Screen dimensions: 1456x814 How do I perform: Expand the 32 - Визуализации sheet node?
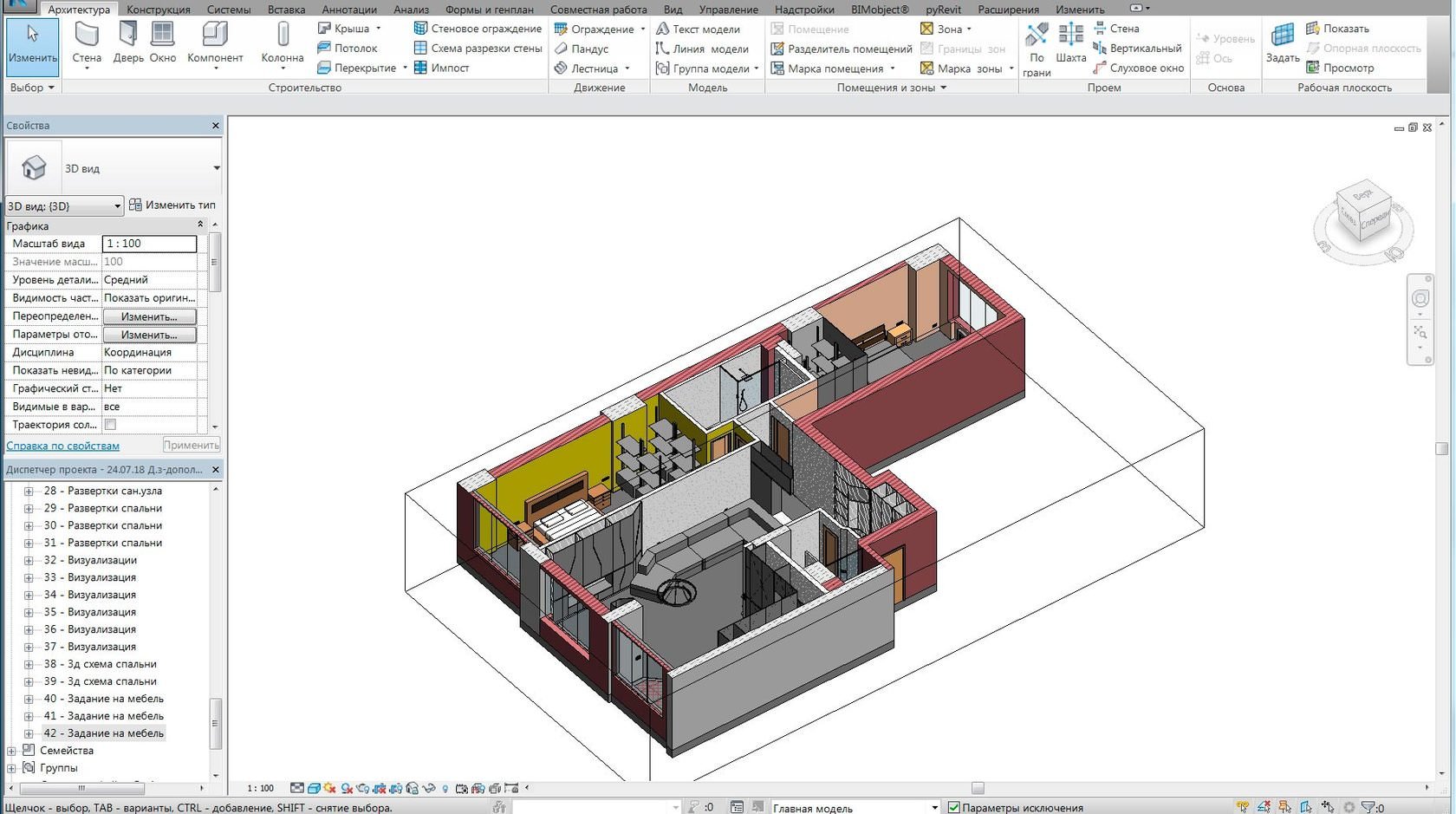click(29, 560)
